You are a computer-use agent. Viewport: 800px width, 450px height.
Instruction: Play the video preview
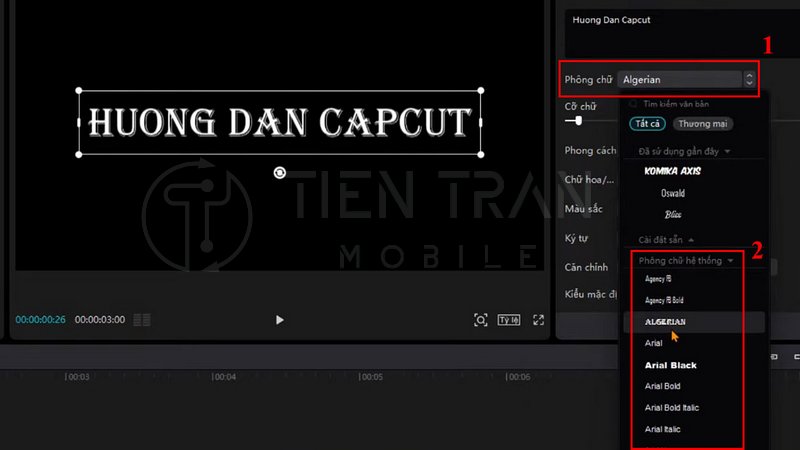[x=279, y=320]
